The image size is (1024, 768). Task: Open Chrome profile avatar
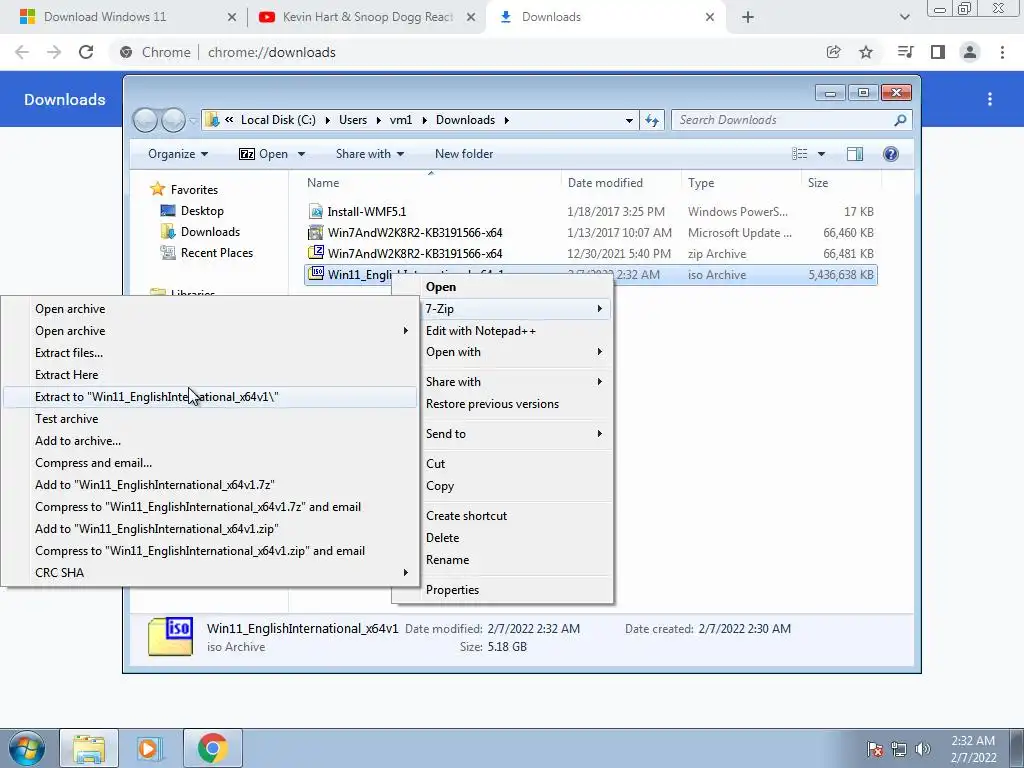970,52
